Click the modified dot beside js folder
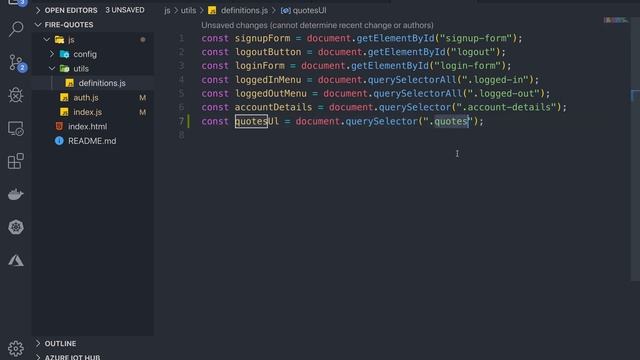640x360 pixels. [x=143, y=40]
